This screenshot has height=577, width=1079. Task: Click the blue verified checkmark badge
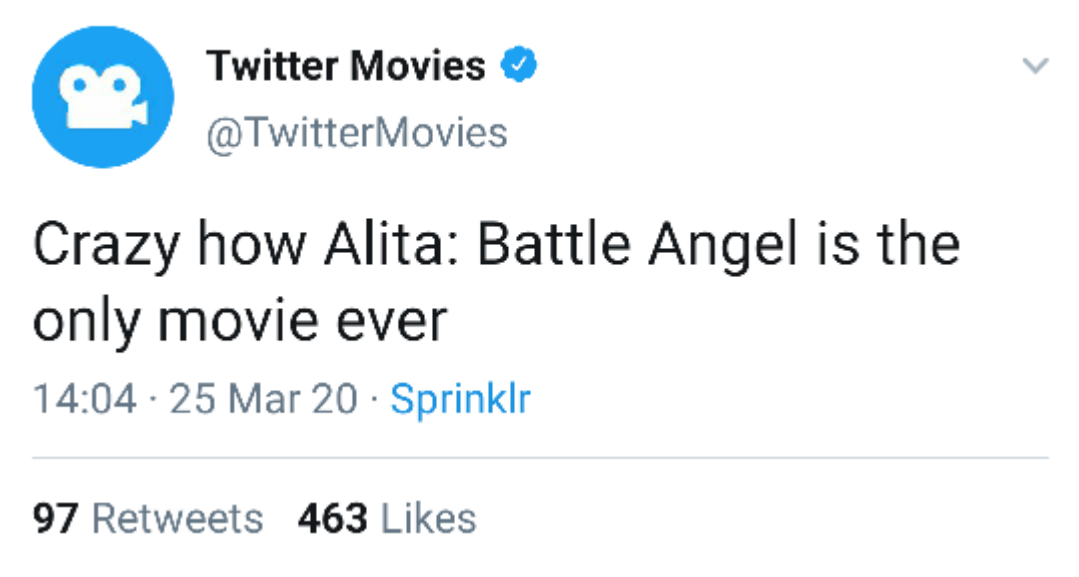coord(519,66)
